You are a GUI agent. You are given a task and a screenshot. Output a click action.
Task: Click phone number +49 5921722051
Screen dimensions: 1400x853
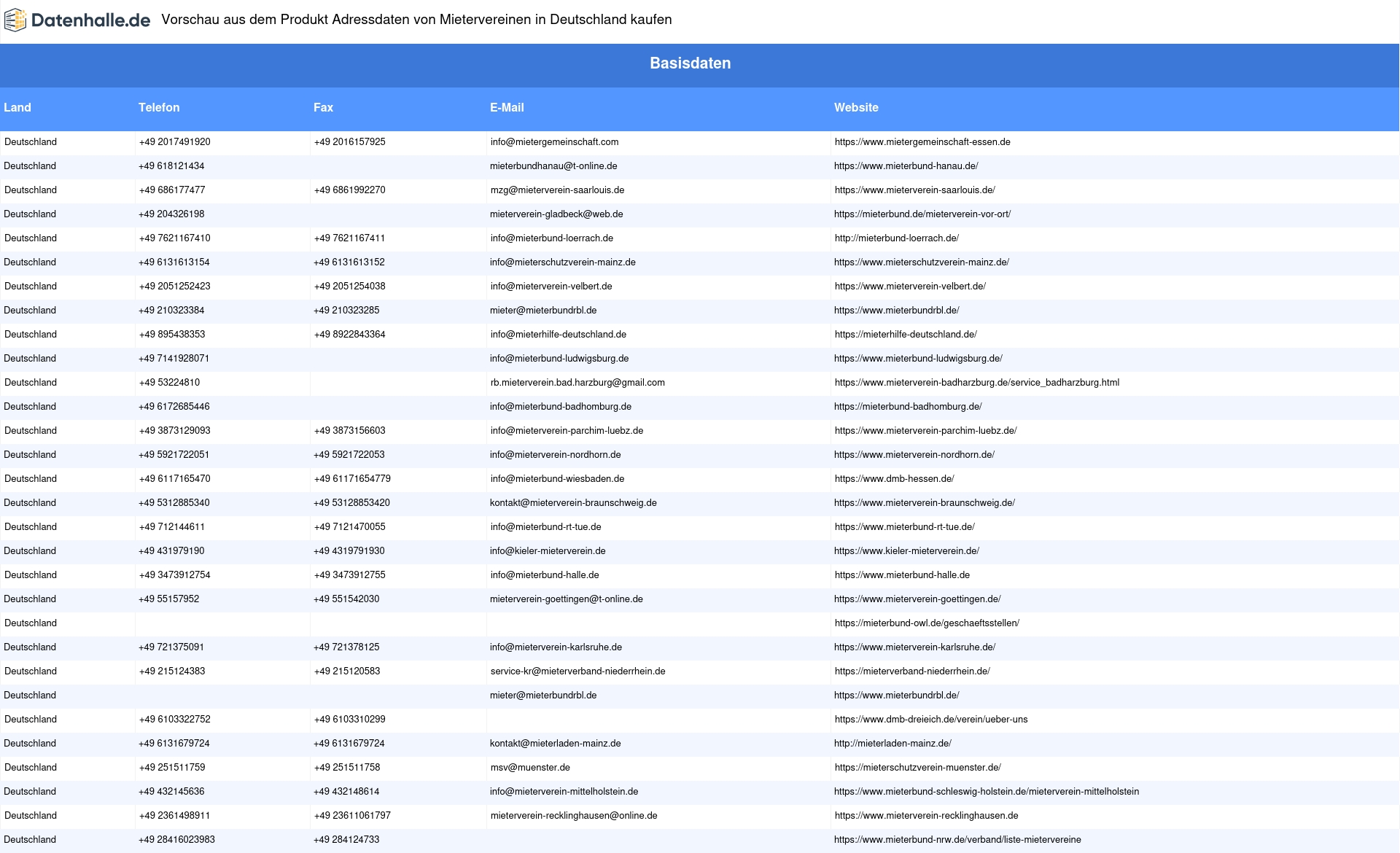tap(174, 455)
